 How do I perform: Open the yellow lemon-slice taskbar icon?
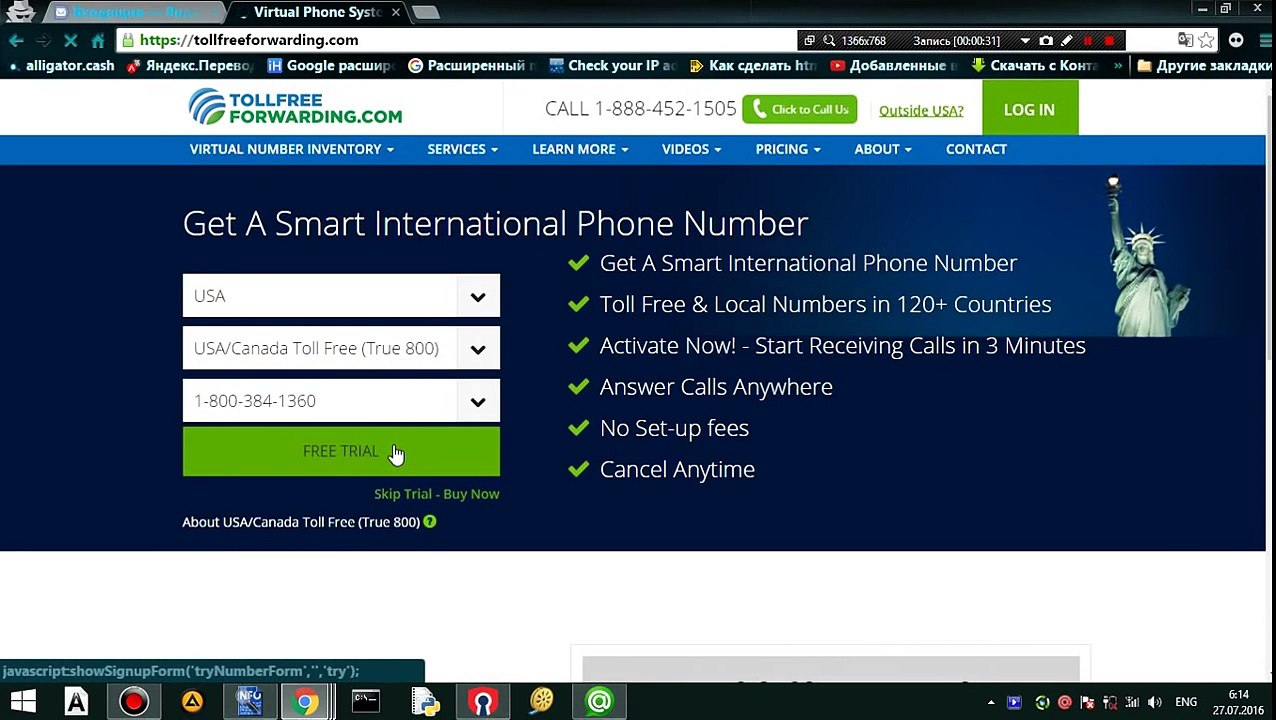pyautogui.click(x=541, y=702)
